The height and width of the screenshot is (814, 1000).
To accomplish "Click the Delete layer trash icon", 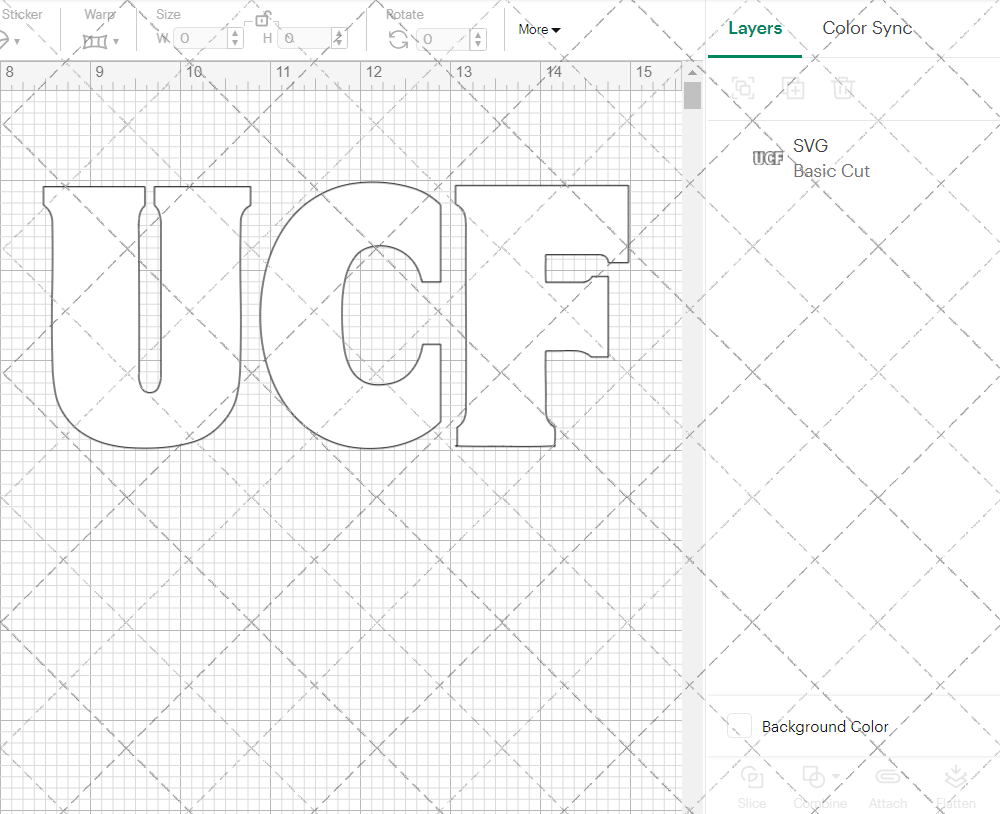I will tap(843, 88).
